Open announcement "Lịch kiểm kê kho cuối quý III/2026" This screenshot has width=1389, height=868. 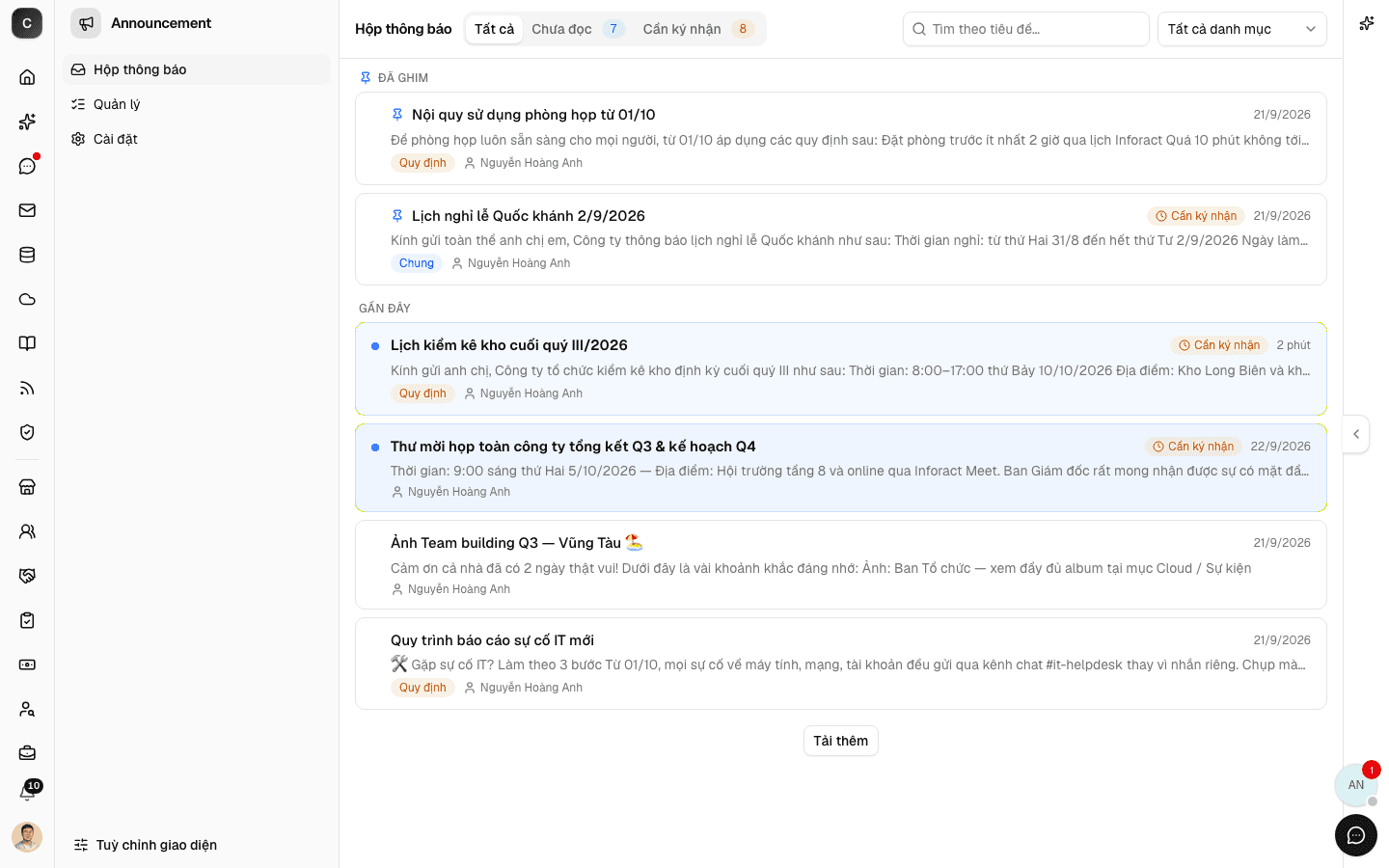[x=841, y=369]
